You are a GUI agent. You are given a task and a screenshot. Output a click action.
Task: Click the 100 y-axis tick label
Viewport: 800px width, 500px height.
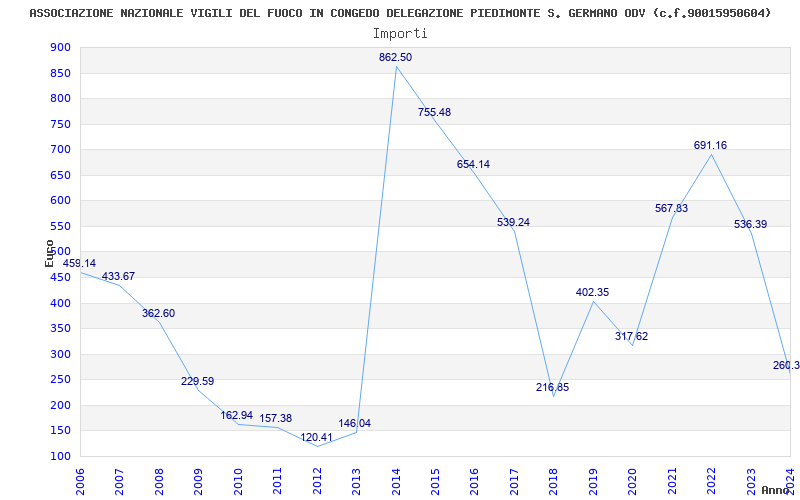60,456
